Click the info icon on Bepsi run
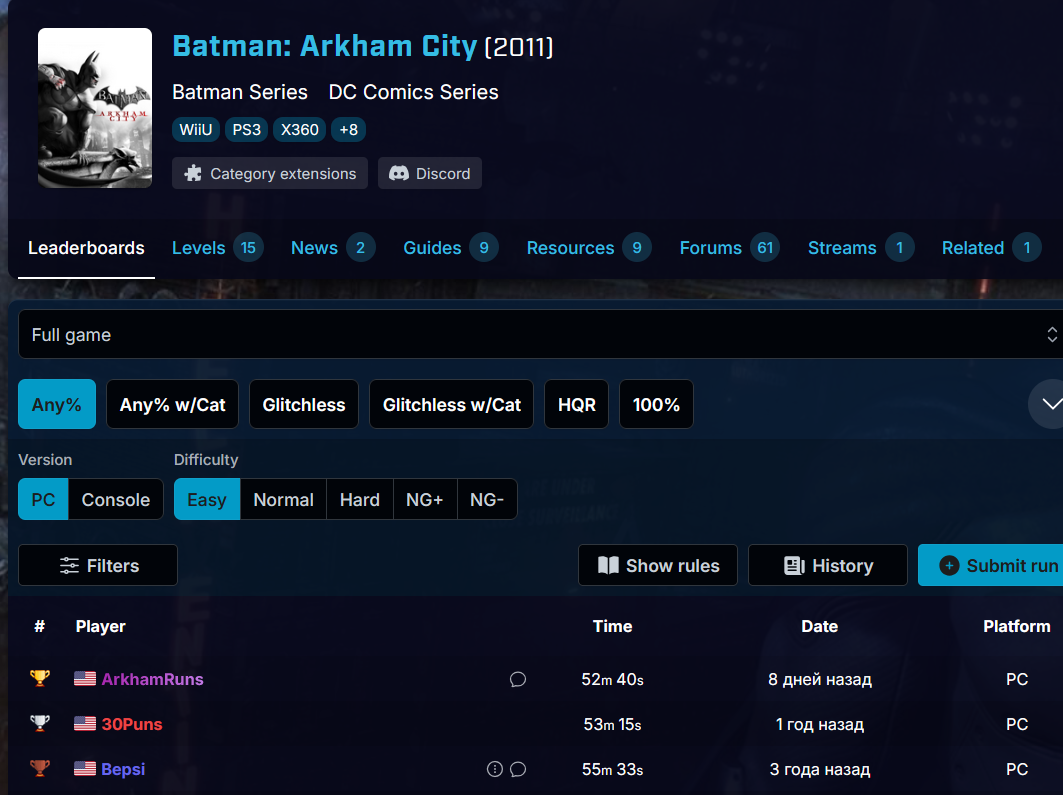 click(x=495, y=769)
